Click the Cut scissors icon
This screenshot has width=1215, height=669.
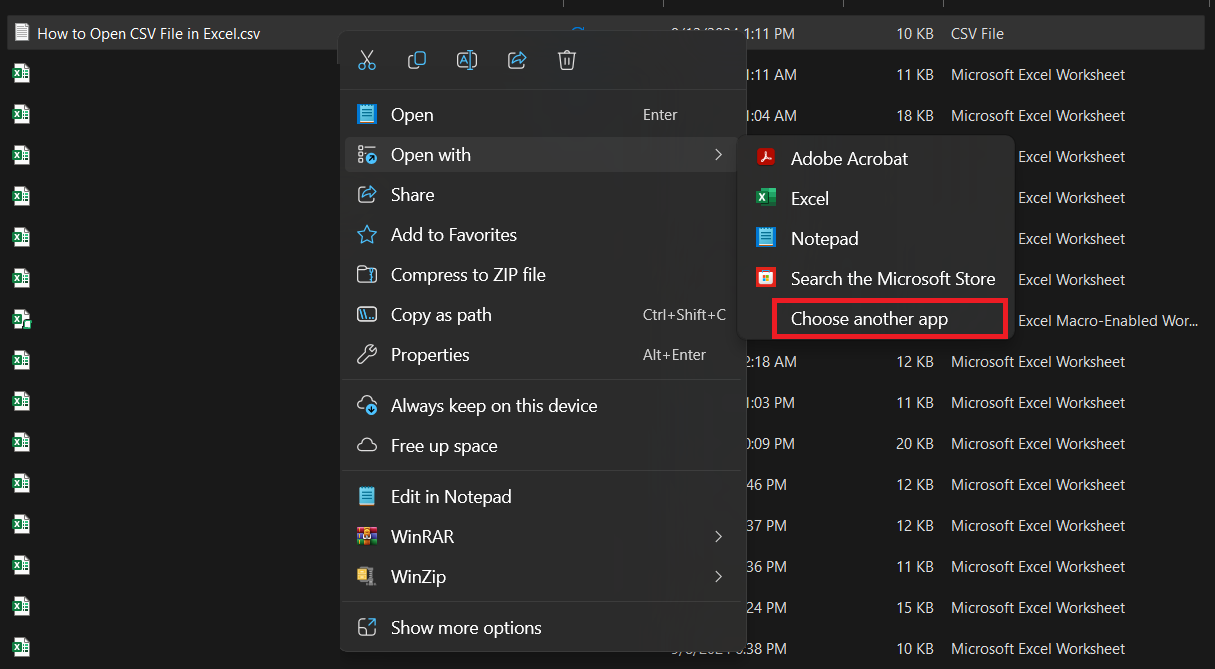[x=367, y=60]
